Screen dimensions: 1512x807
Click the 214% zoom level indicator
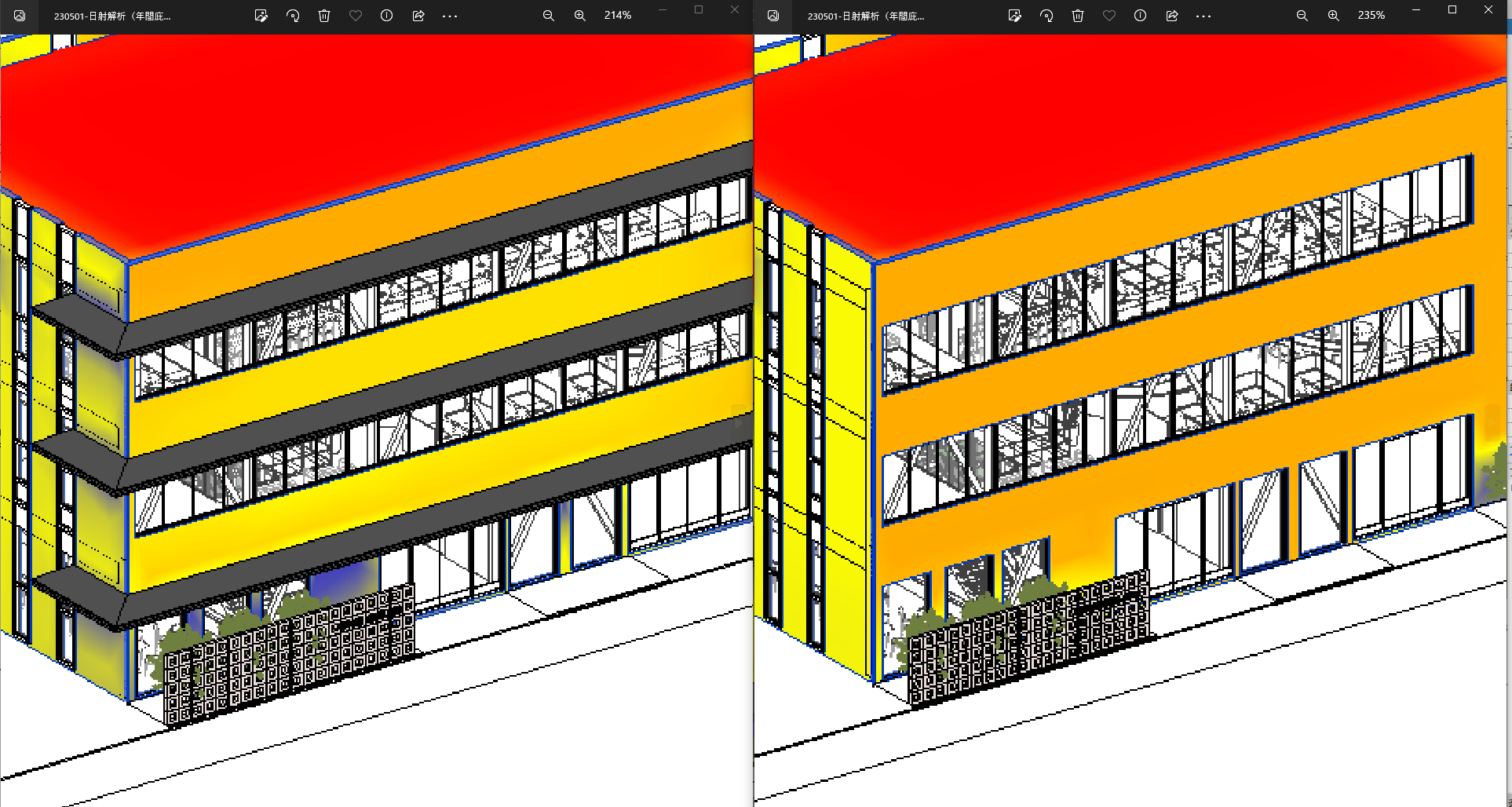(618, 16)
